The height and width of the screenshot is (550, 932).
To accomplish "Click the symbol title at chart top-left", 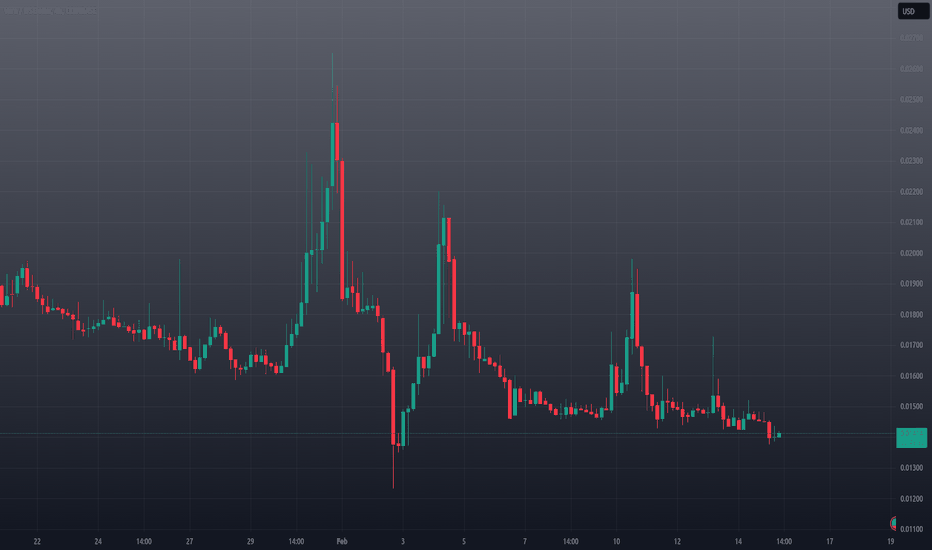I will pos(50,11).
